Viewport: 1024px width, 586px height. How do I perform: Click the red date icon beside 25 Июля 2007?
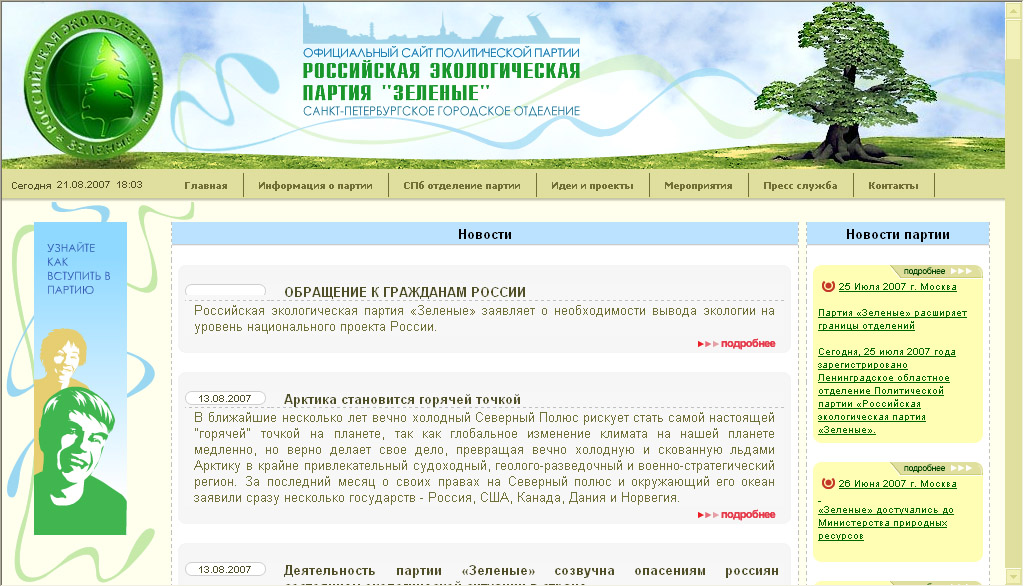827,285
